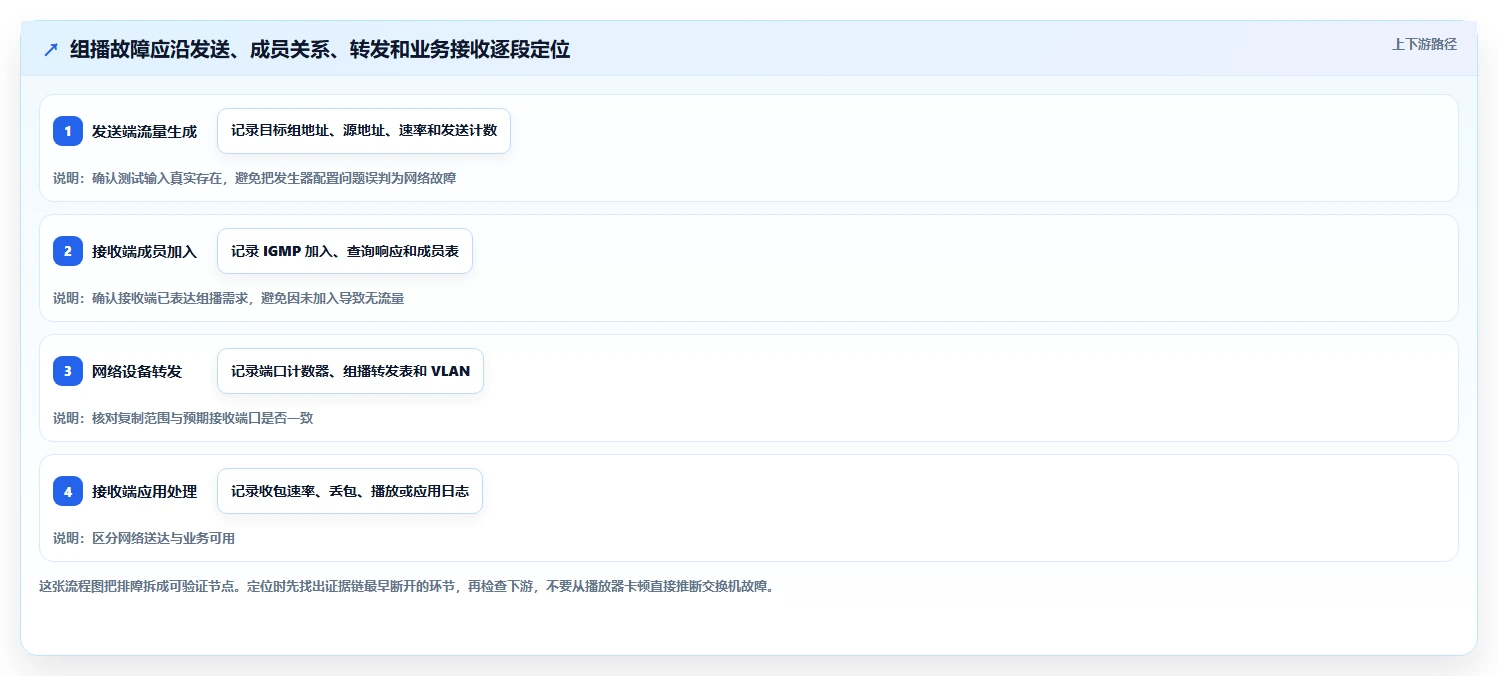Click the 记录 IGMP 加入、查询响应和成员表 chip
1498x676 pixels.
(x=345, y=251)
